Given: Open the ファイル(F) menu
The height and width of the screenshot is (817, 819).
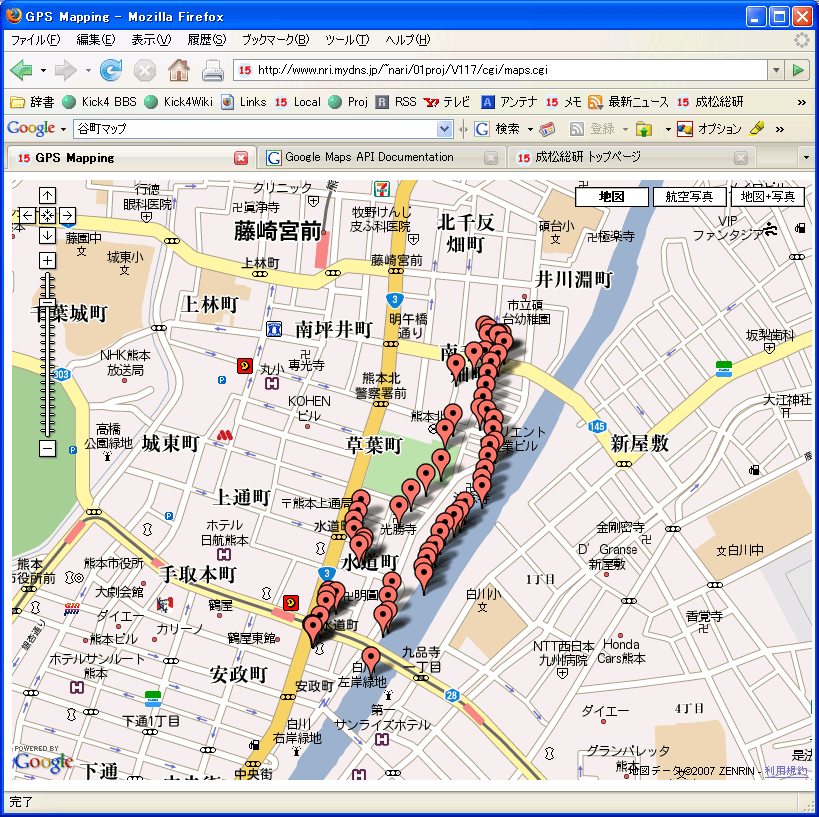Looking at the screenshot, I should point(36,40).
